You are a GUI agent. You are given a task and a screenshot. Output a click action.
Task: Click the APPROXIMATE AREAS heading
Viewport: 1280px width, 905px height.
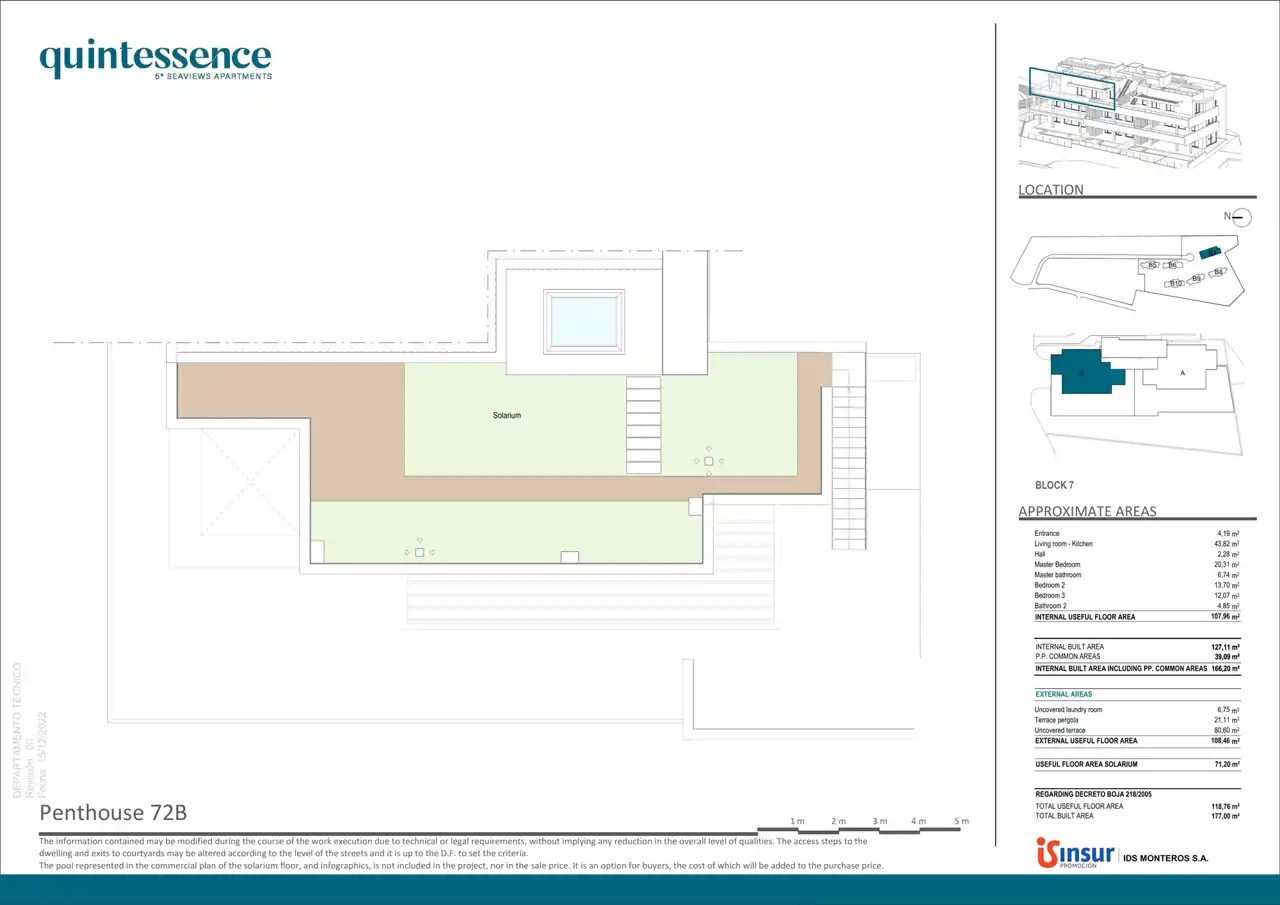(x=1087, y=512)
